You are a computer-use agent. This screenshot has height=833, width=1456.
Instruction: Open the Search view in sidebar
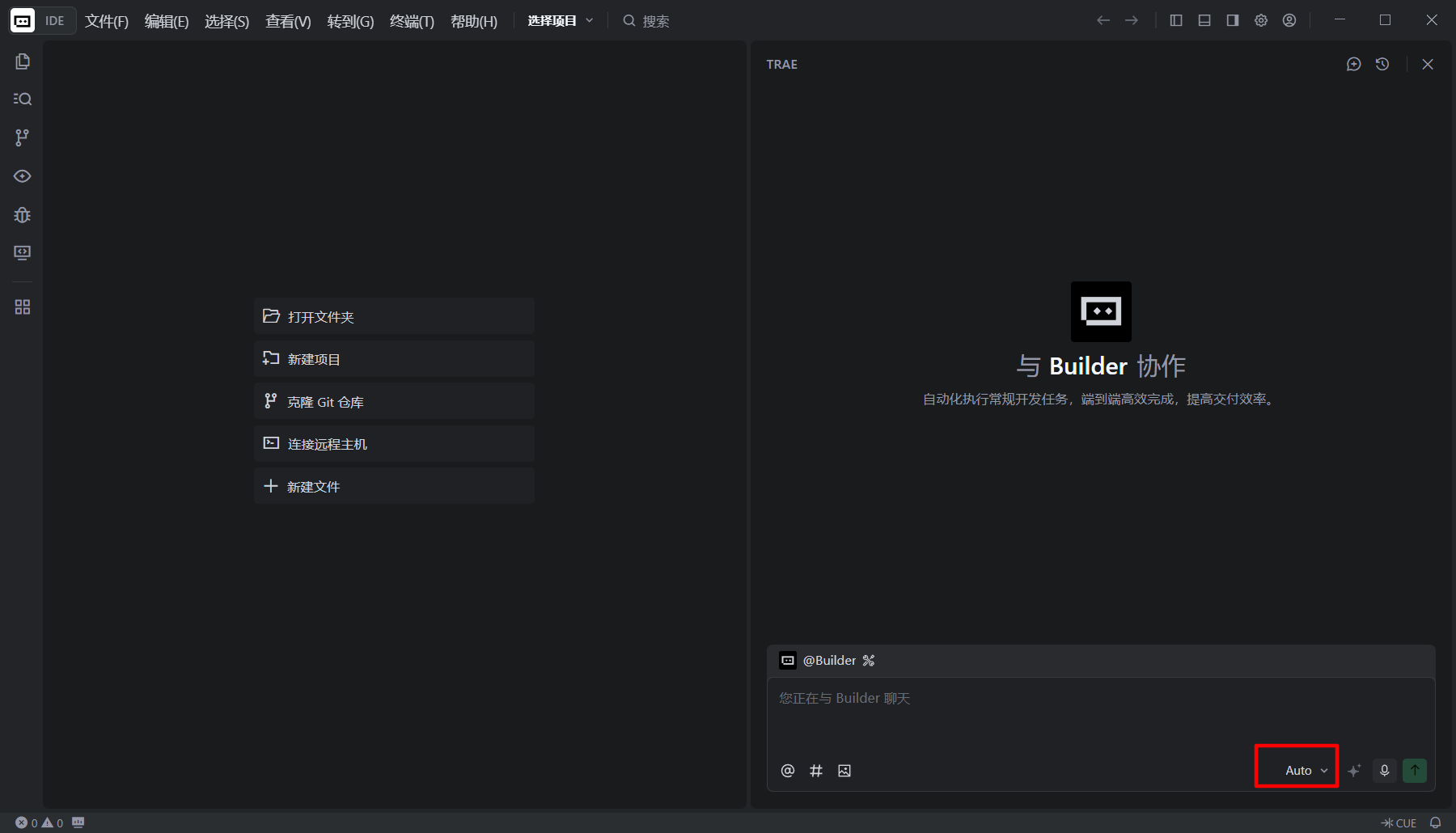pyautogui.click(x=23, y=99)
